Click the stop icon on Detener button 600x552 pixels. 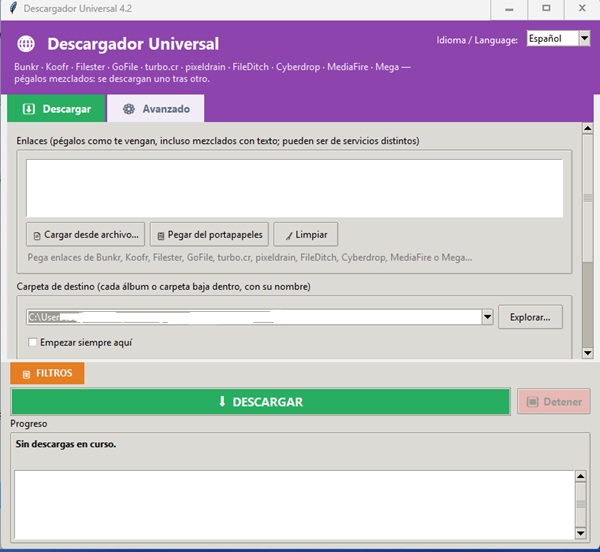pyautogui.click(x=532, y=402)
